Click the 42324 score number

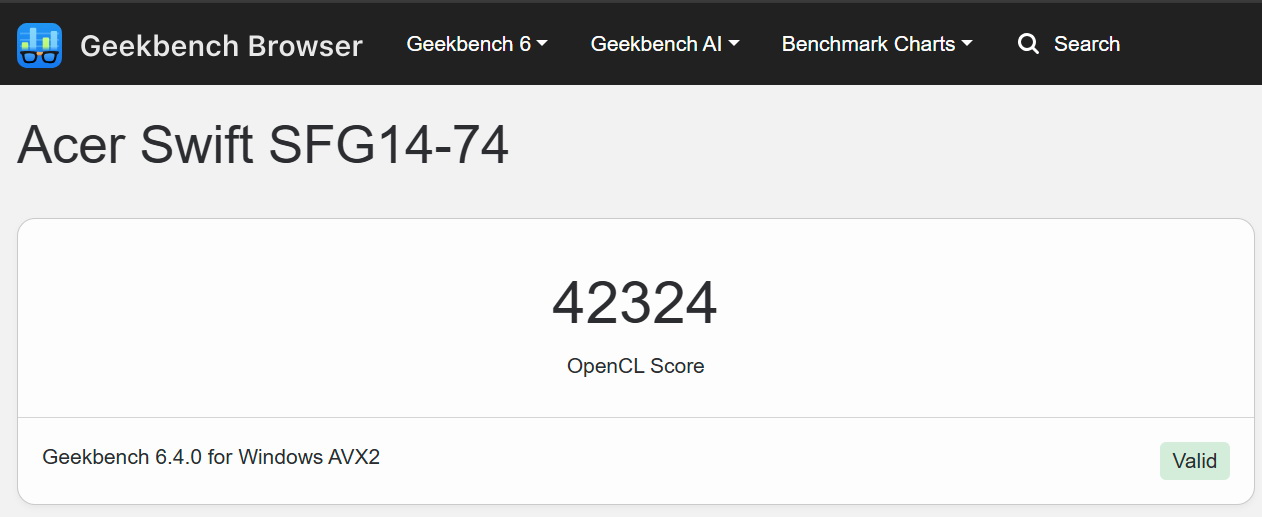coord(635,303)
